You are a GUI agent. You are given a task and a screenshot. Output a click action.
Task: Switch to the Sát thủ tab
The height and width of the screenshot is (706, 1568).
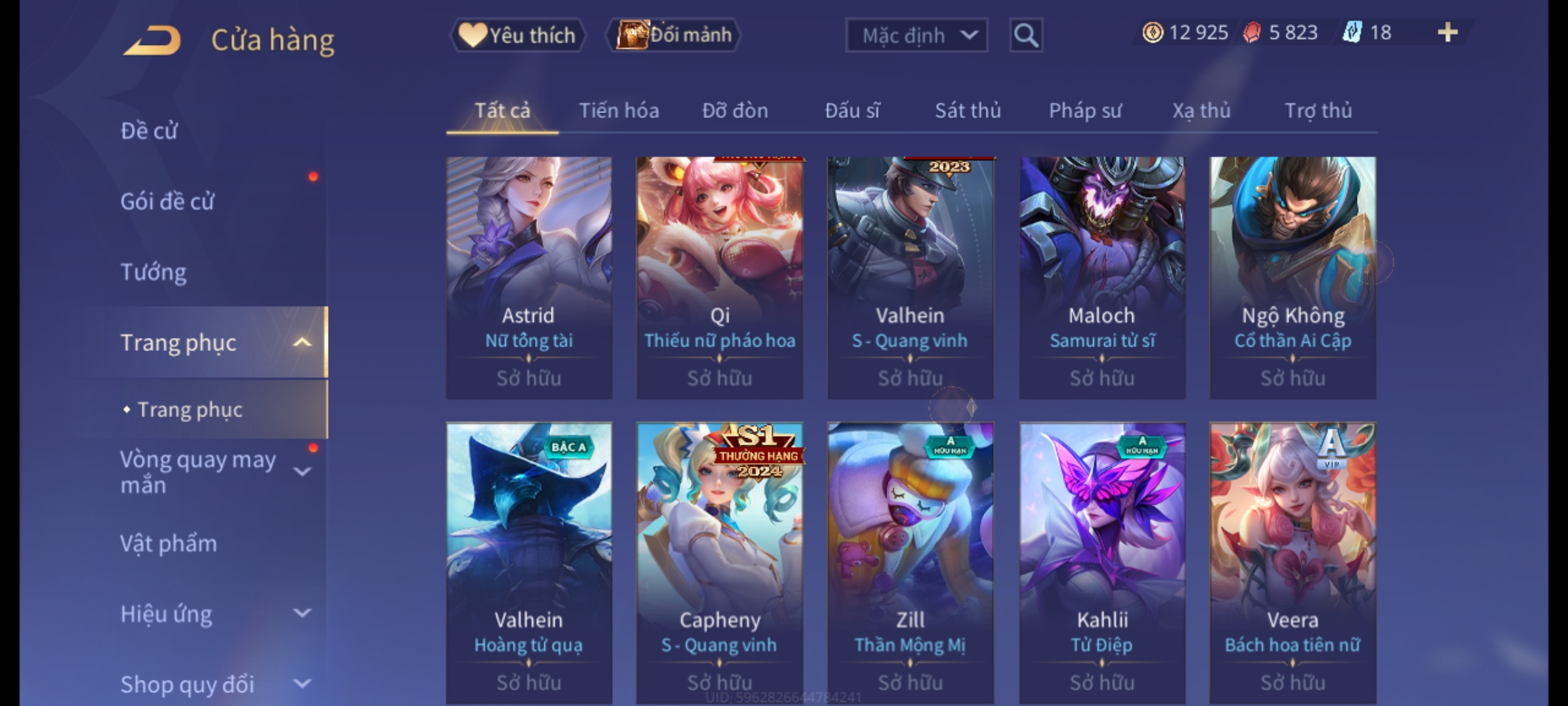pyautogui.click(x=968, y=110)
